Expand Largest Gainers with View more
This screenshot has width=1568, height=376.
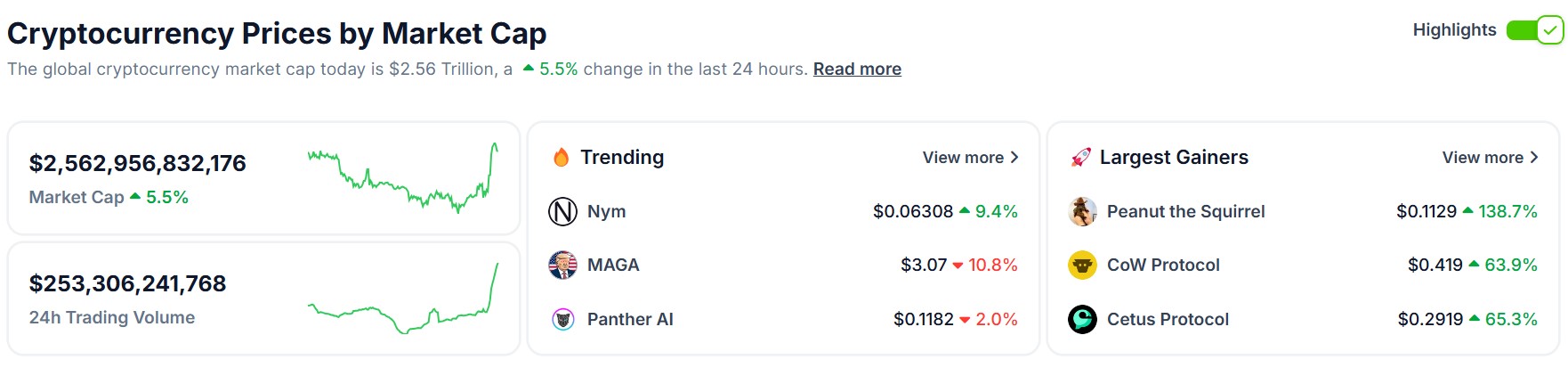pyautogui.click(x=1490, y=158)
